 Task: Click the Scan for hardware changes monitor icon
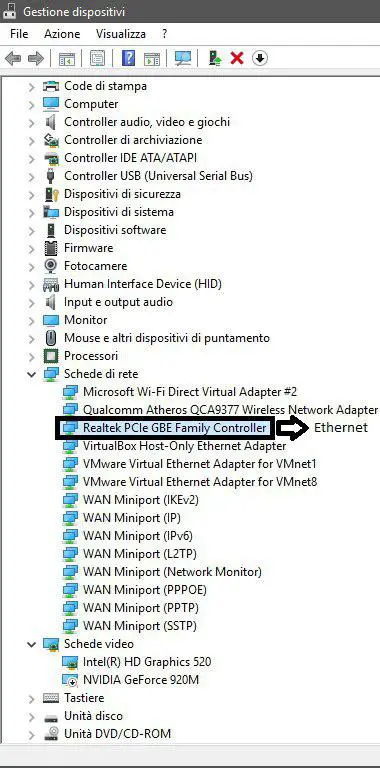click(183, 58)
